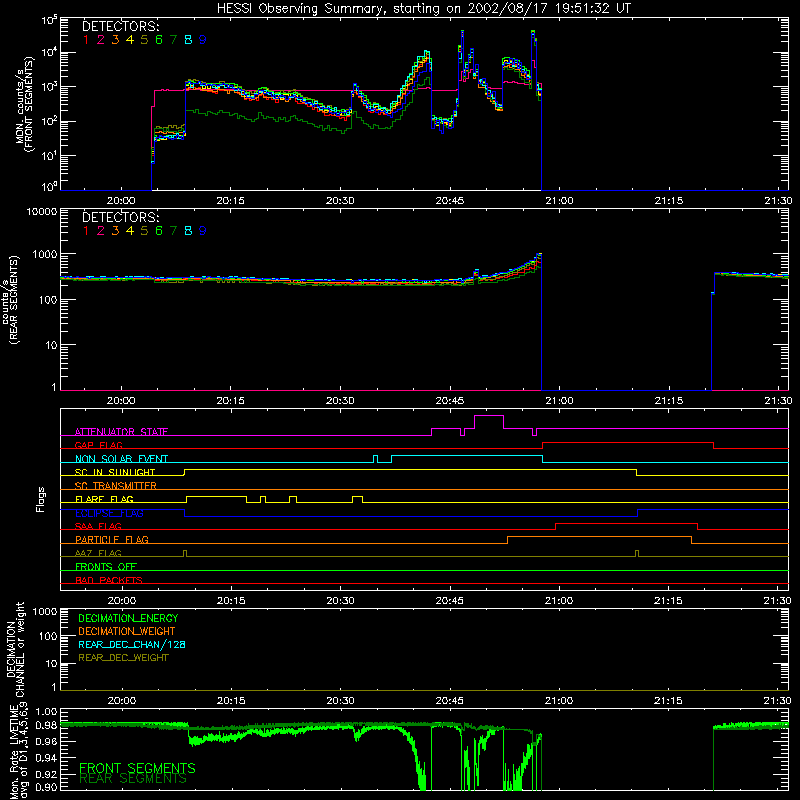Viewport: 800px width, 800px height.
Task: Click the PARTICLE_FLAG label
Action: pyautogui.click(x=112, y=539)
